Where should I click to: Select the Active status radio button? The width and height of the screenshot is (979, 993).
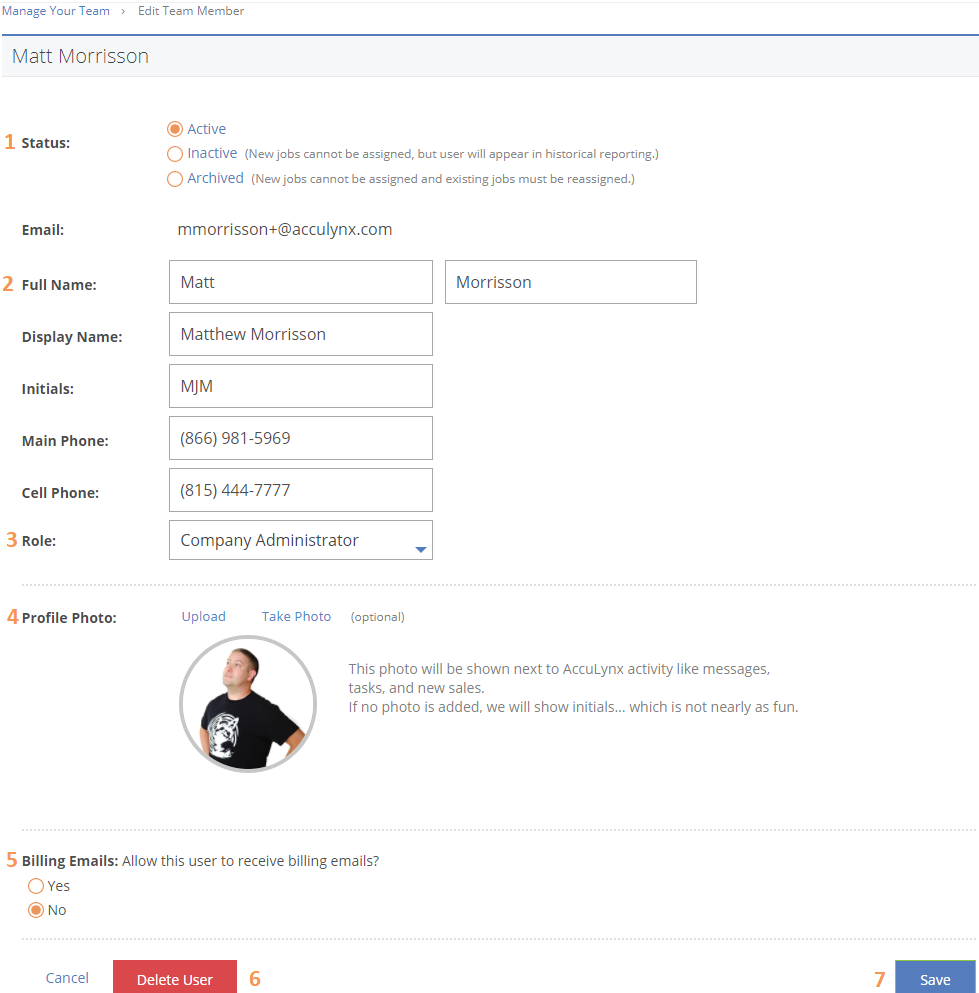175,129
